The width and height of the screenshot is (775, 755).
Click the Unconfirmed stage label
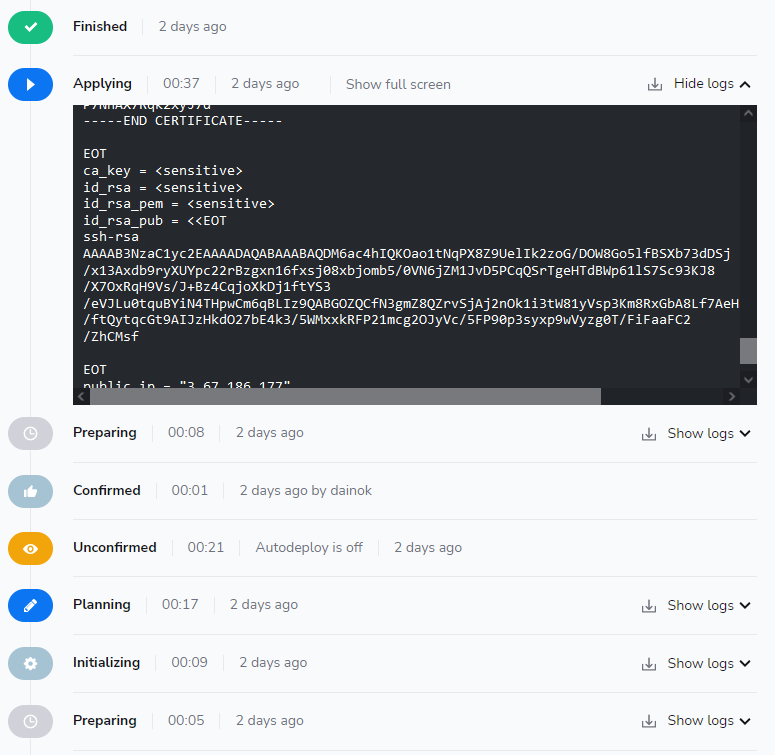(115, 547)
